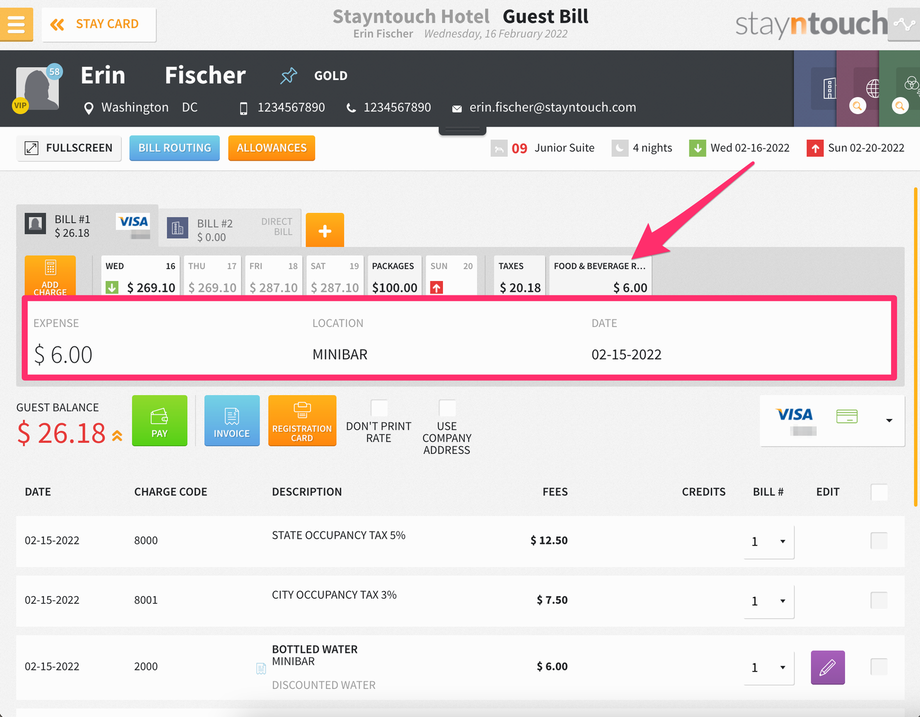This screenshot has width=920, height=717.
Task: Click the guest email envelope icon
Action: (x=456, y=109)
